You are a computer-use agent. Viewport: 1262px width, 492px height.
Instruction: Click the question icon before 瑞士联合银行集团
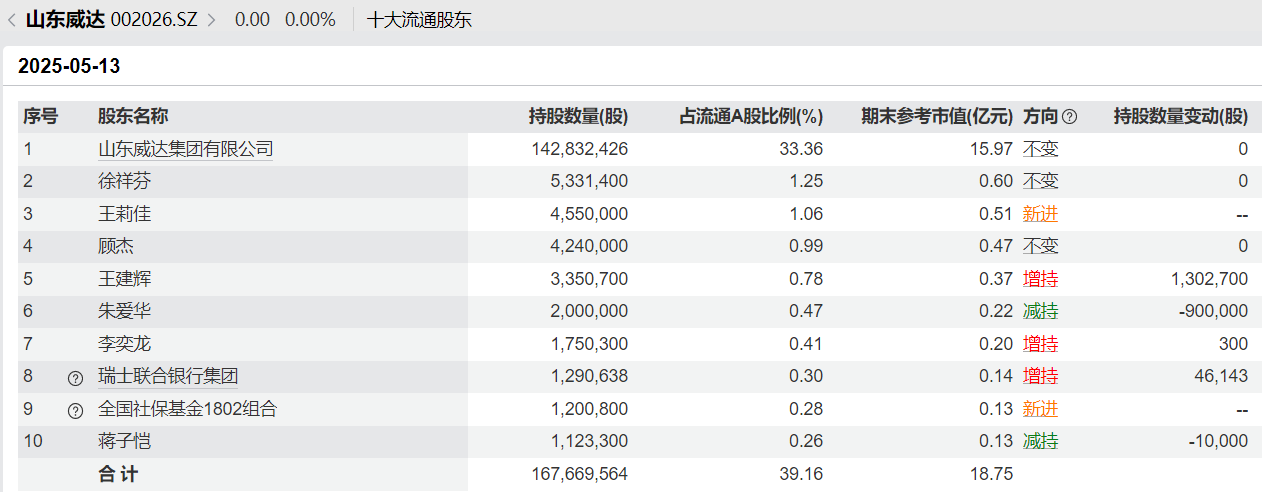pos(75,378)
